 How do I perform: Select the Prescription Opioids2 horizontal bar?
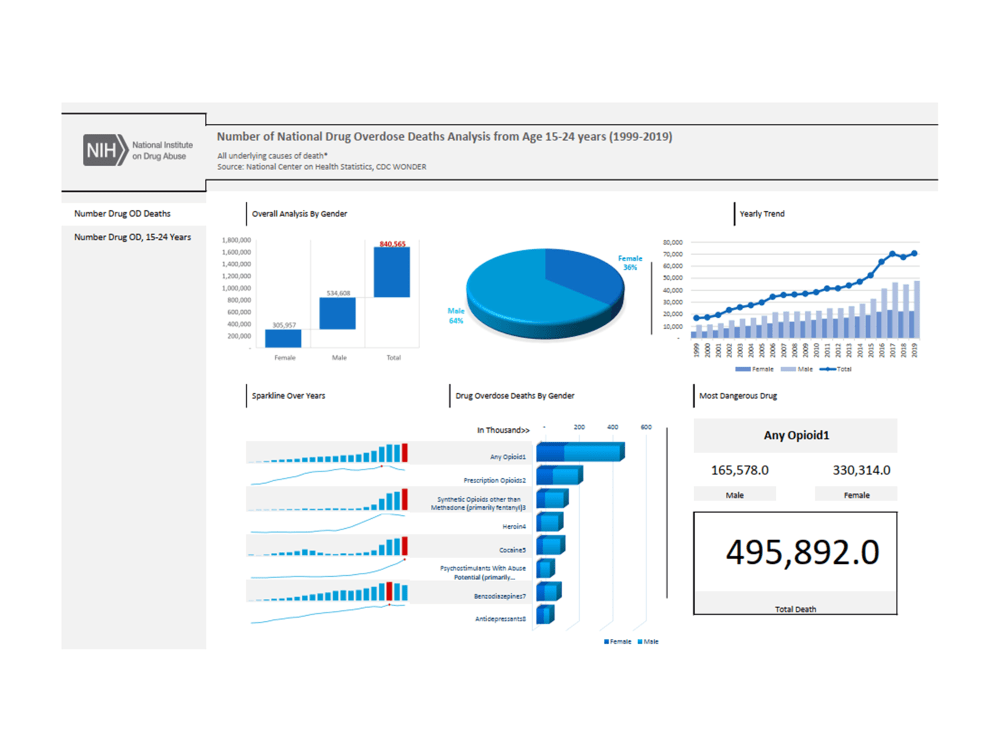click(559, 475)
